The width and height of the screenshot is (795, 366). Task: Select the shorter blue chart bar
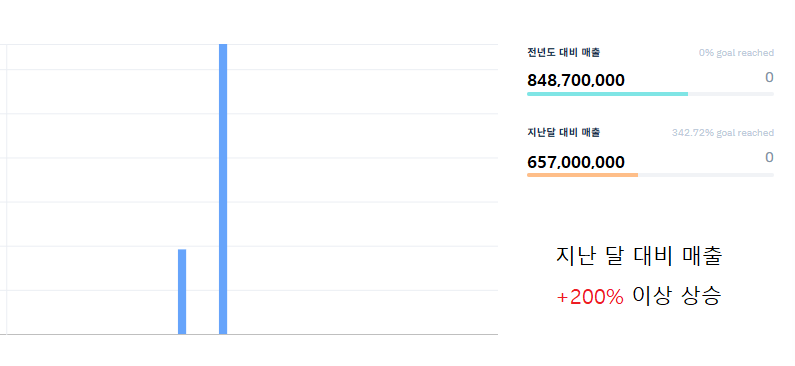click(182, 291)
